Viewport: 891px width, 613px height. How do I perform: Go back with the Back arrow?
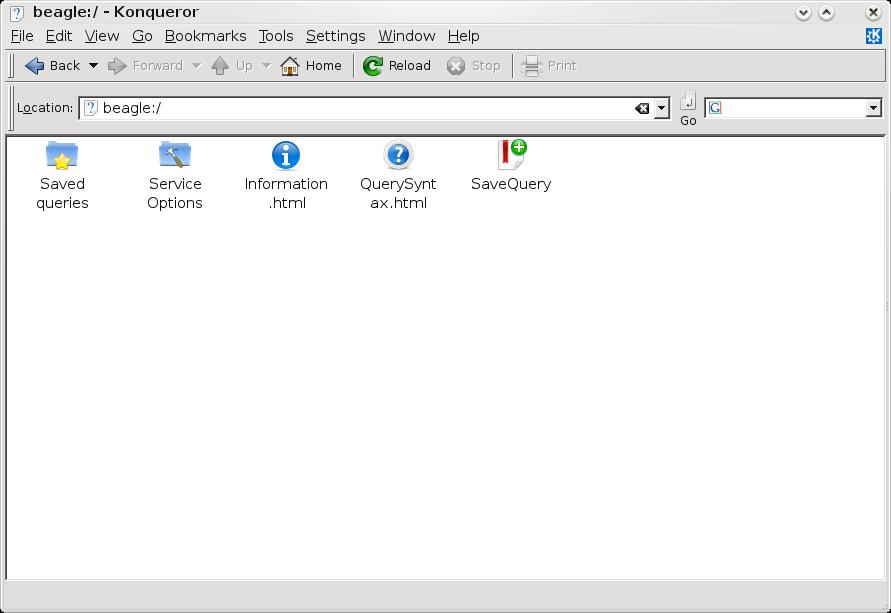coord(52,66)
